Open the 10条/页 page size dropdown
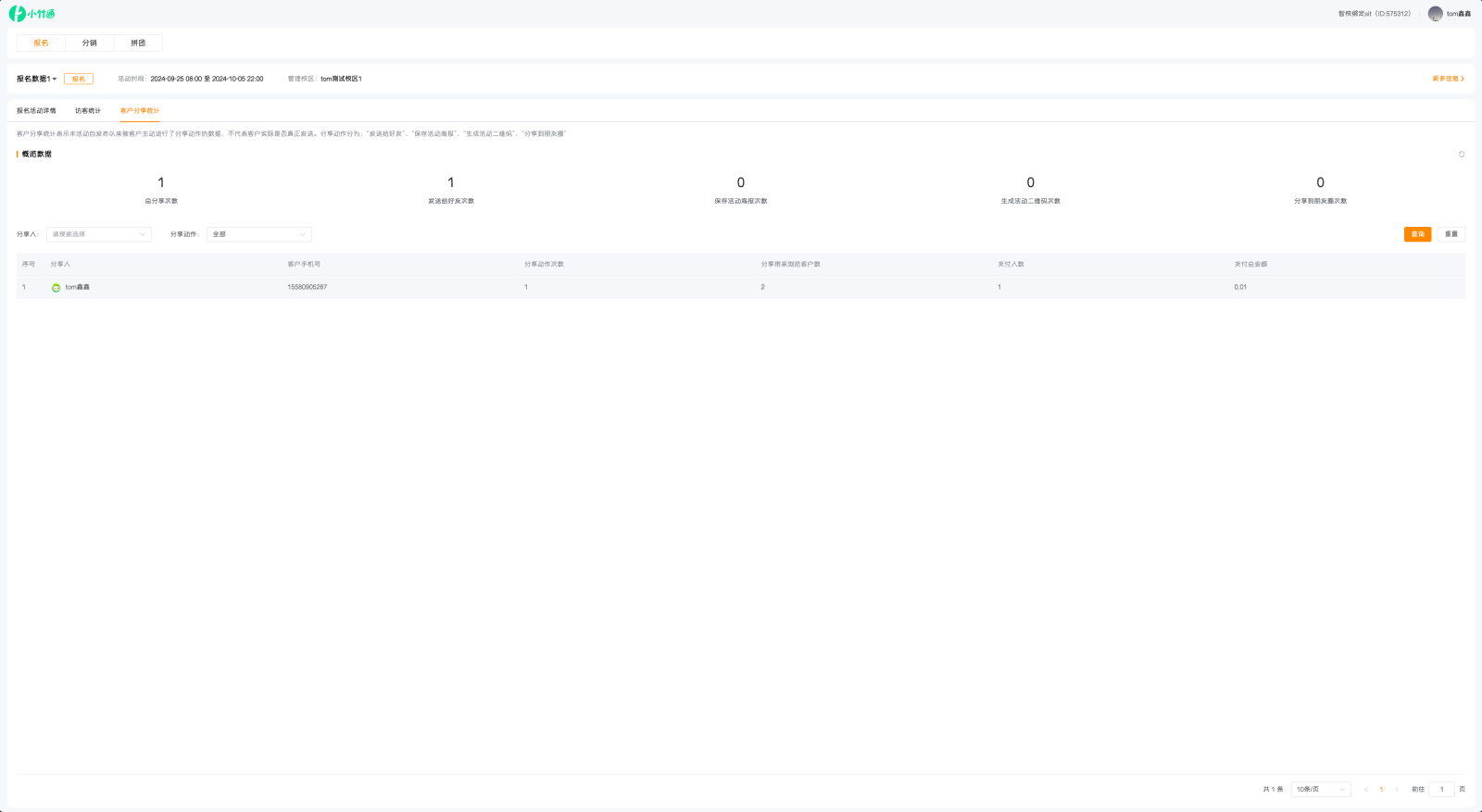Screen dimensions: 1482x812 (x=1321, y=790)
